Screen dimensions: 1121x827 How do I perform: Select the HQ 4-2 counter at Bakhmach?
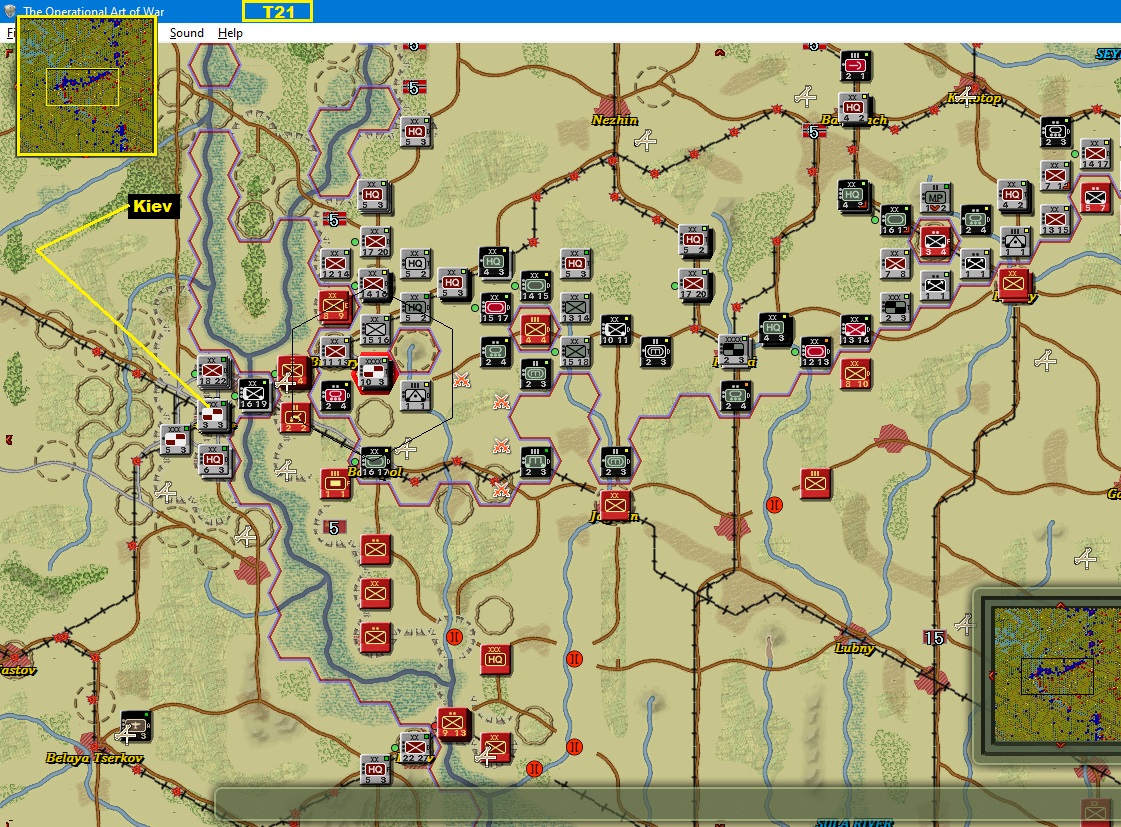[x=854, y=108]
